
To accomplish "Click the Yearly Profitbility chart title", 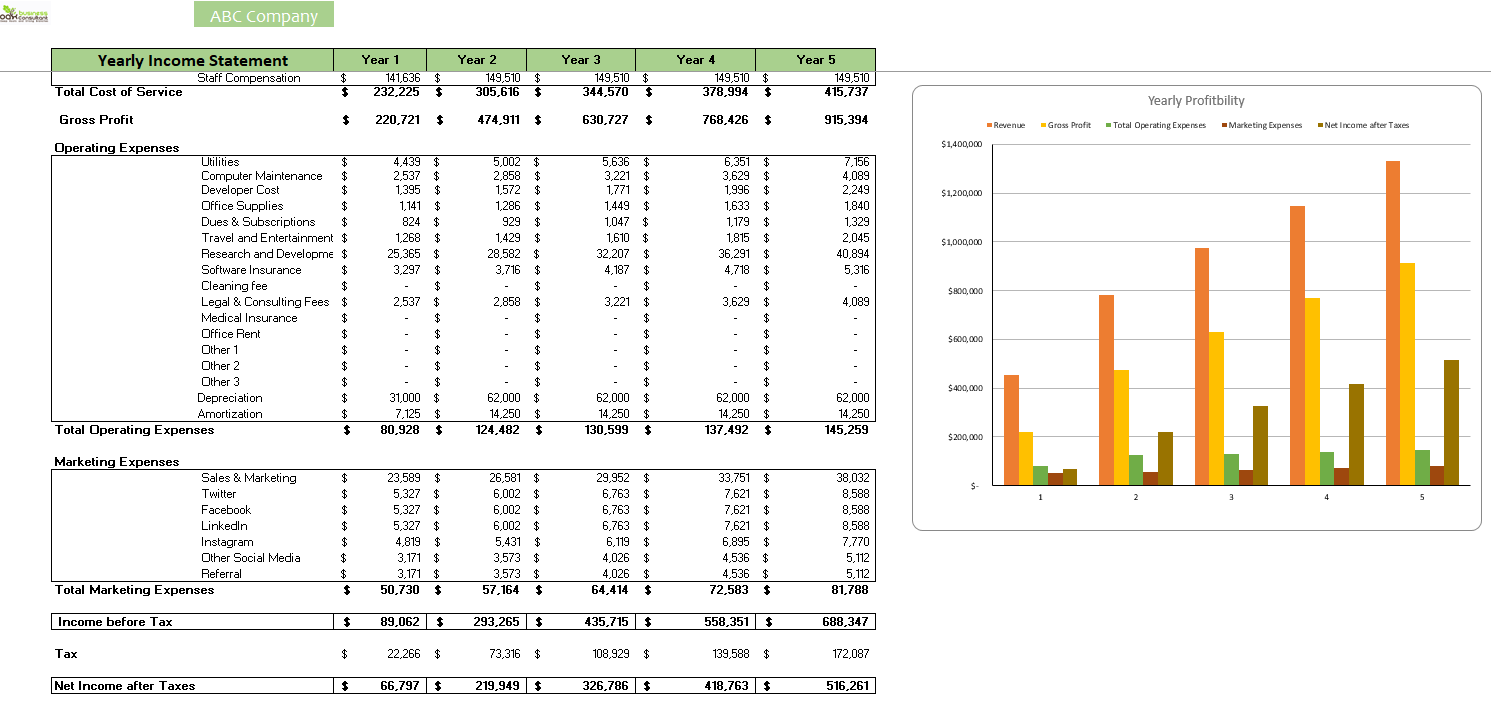I will [1196, 100].
